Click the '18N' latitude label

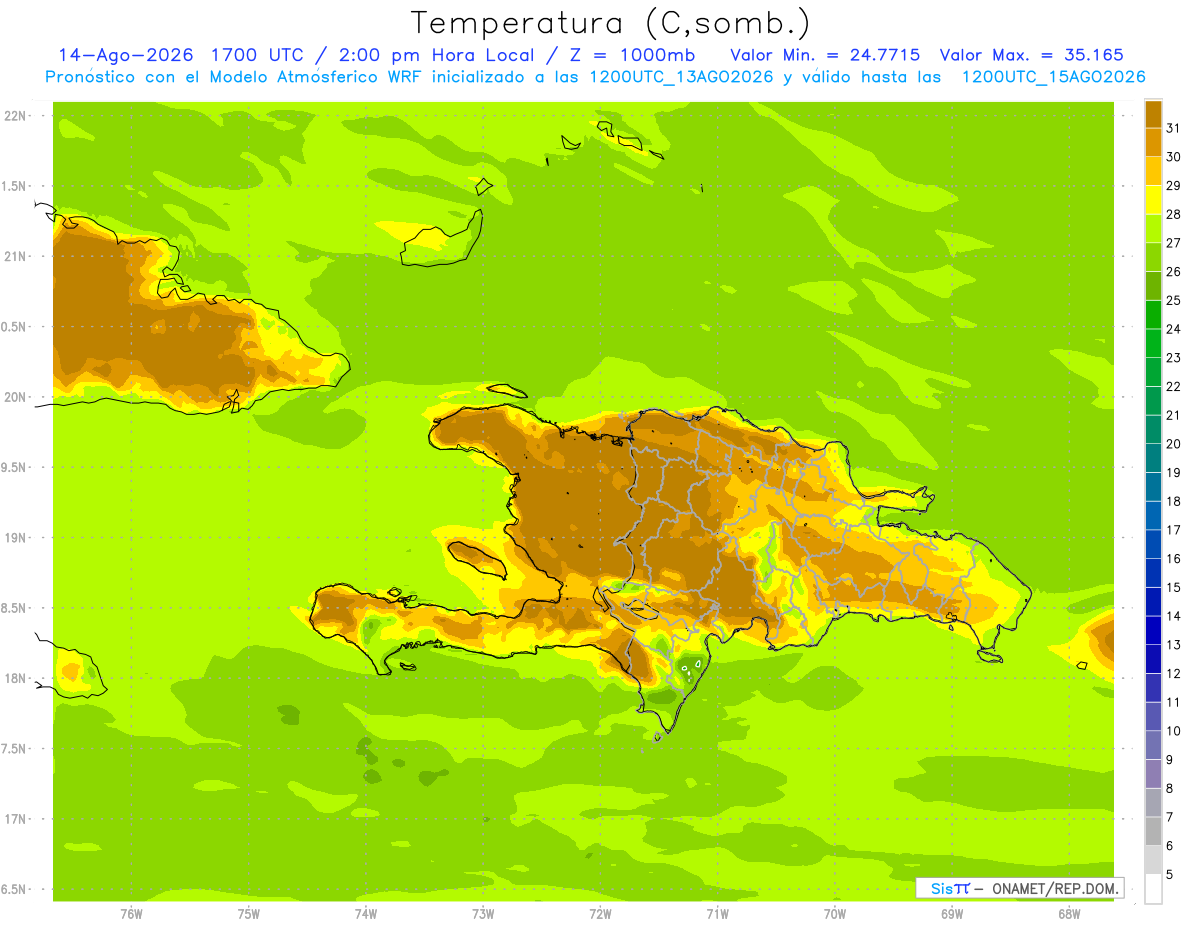(17, 678)
